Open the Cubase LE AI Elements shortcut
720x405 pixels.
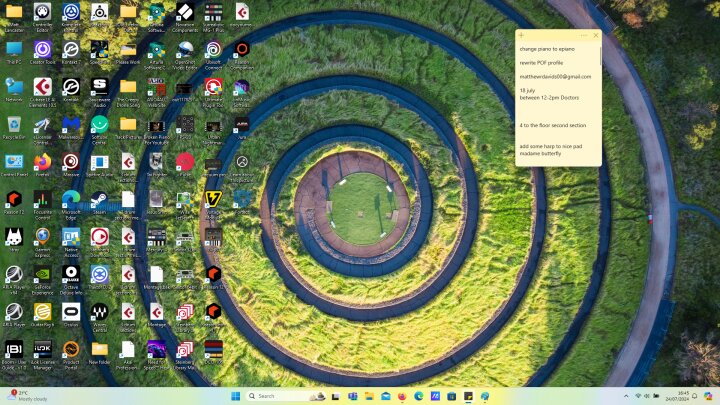(42, 92)
